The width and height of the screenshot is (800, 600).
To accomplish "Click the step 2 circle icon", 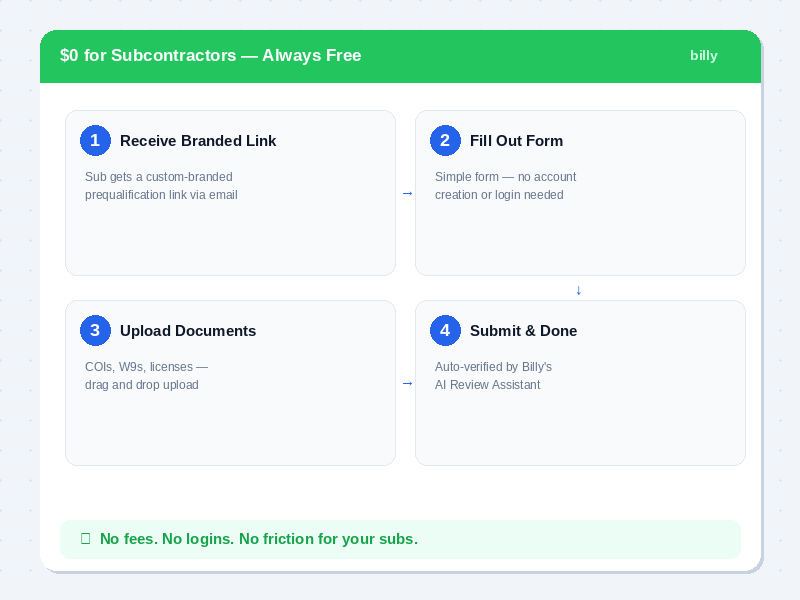I will pyautogui.click(x=445, y=140).
